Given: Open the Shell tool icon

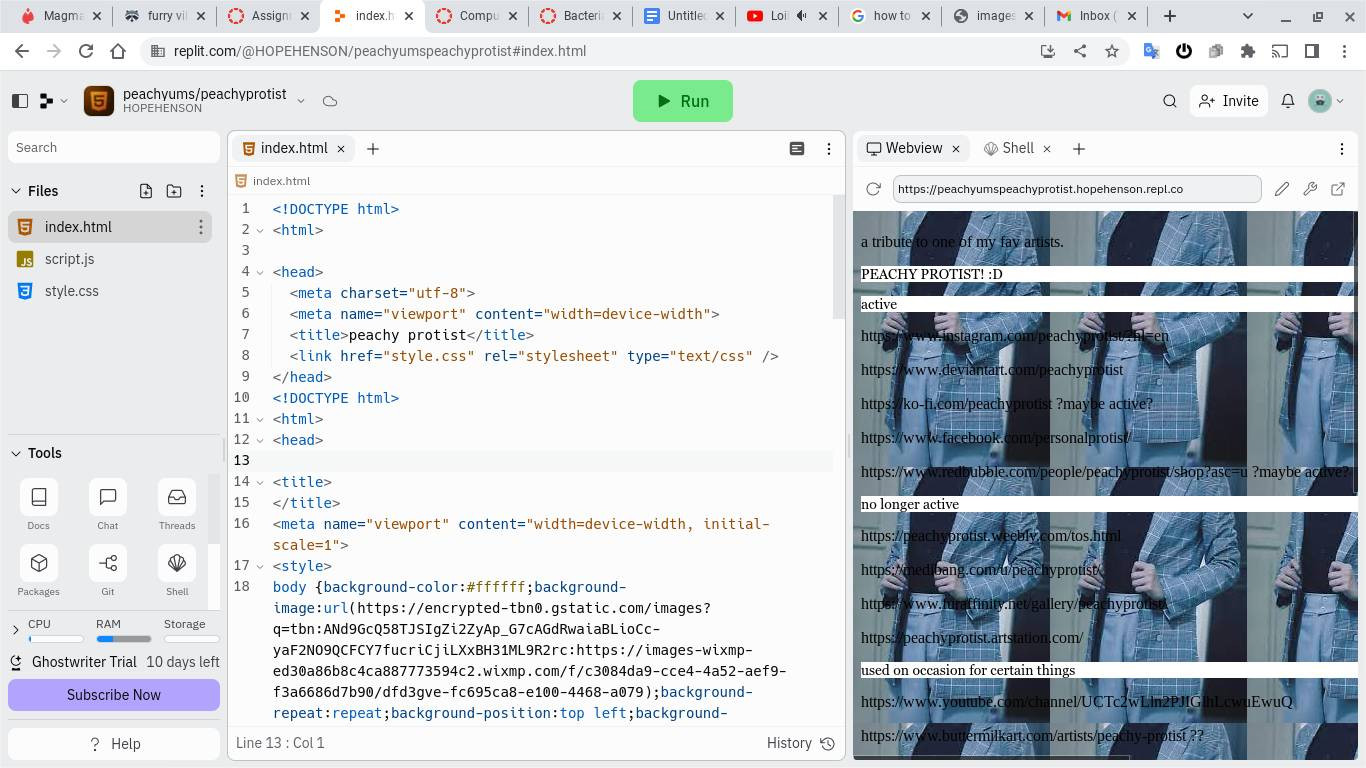Looking at the screenshot, I should [x=177, y=571].
